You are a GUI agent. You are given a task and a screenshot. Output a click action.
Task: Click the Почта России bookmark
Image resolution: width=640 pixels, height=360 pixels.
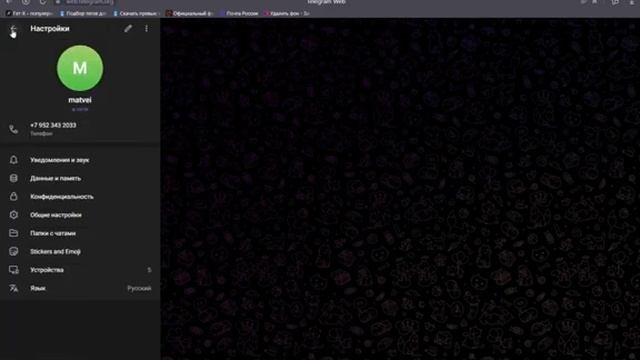[238, 13]
